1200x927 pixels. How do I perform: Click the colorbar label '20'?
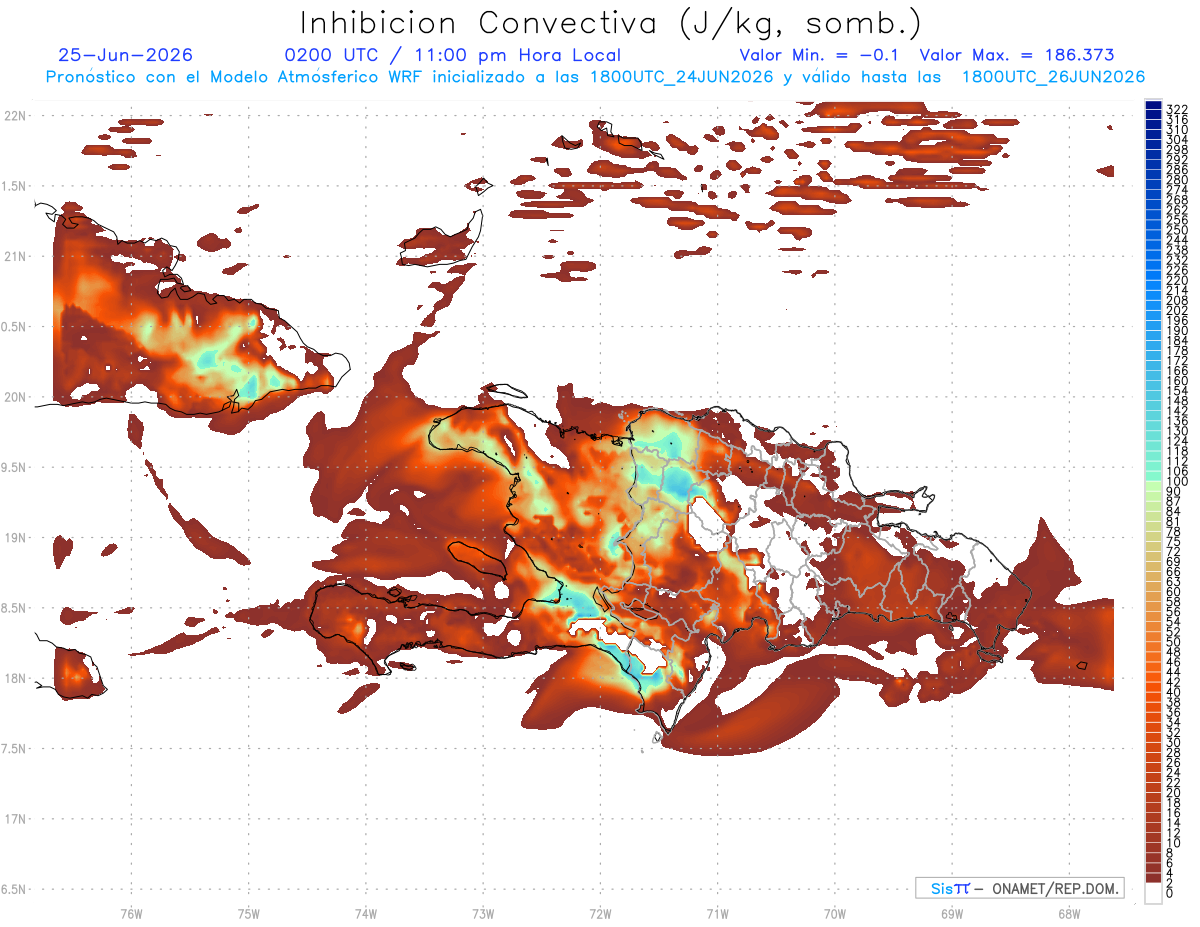click(x=1173, y=793)
